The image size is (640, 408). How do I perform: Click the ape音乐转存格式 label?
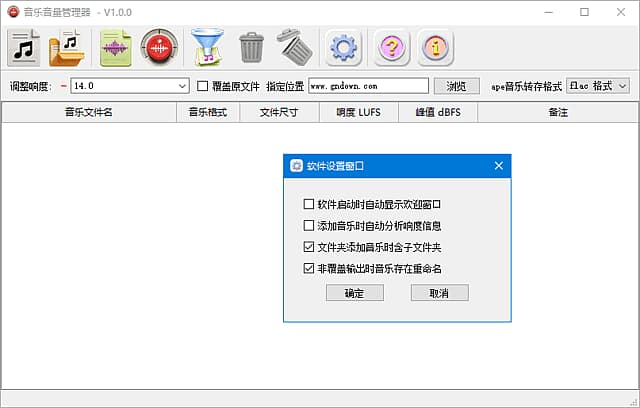(526, 86)
